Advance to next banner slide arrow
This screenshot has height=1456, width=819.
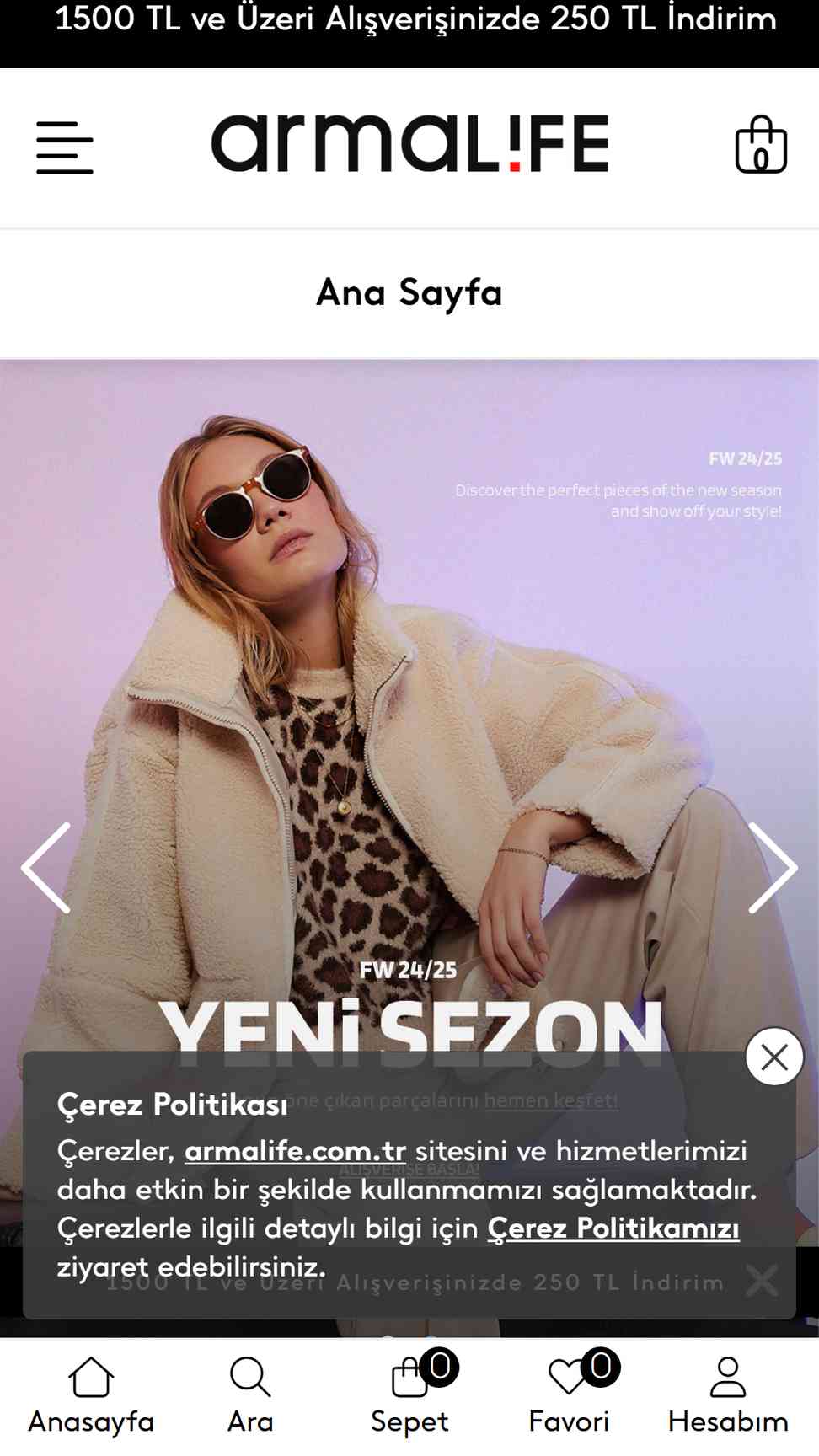[772, 868]
